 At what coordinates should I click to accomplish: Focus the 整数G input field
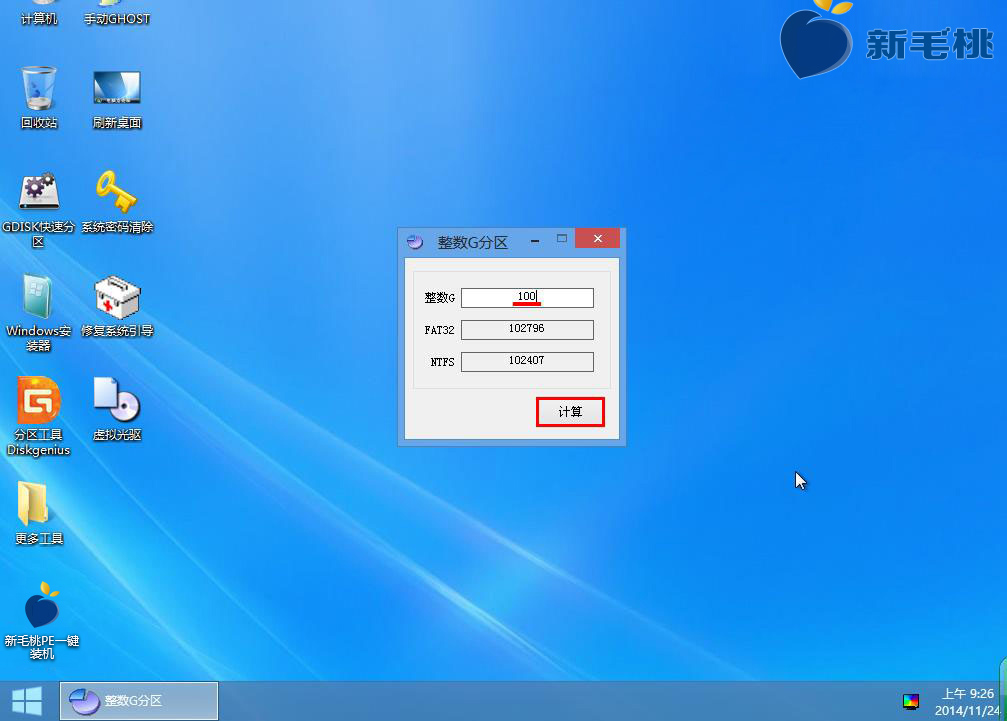coord(527,297)
